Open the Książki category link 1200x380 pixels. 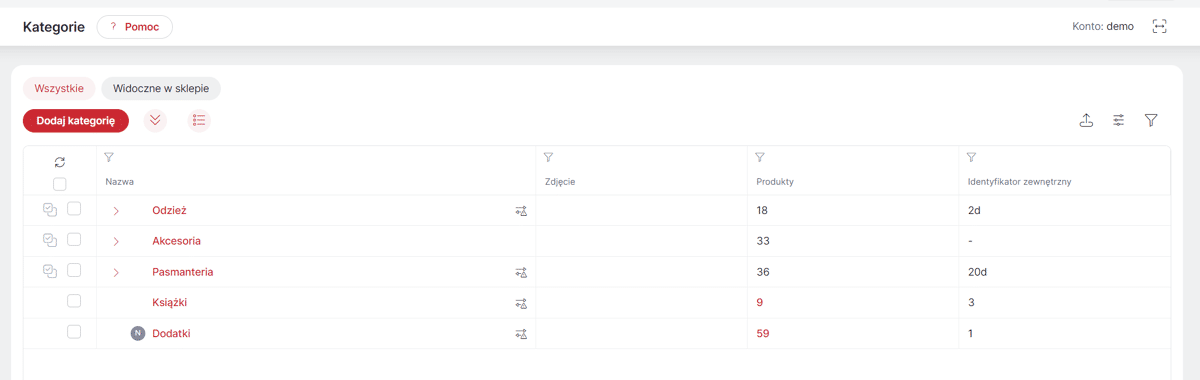click(169, 302)
